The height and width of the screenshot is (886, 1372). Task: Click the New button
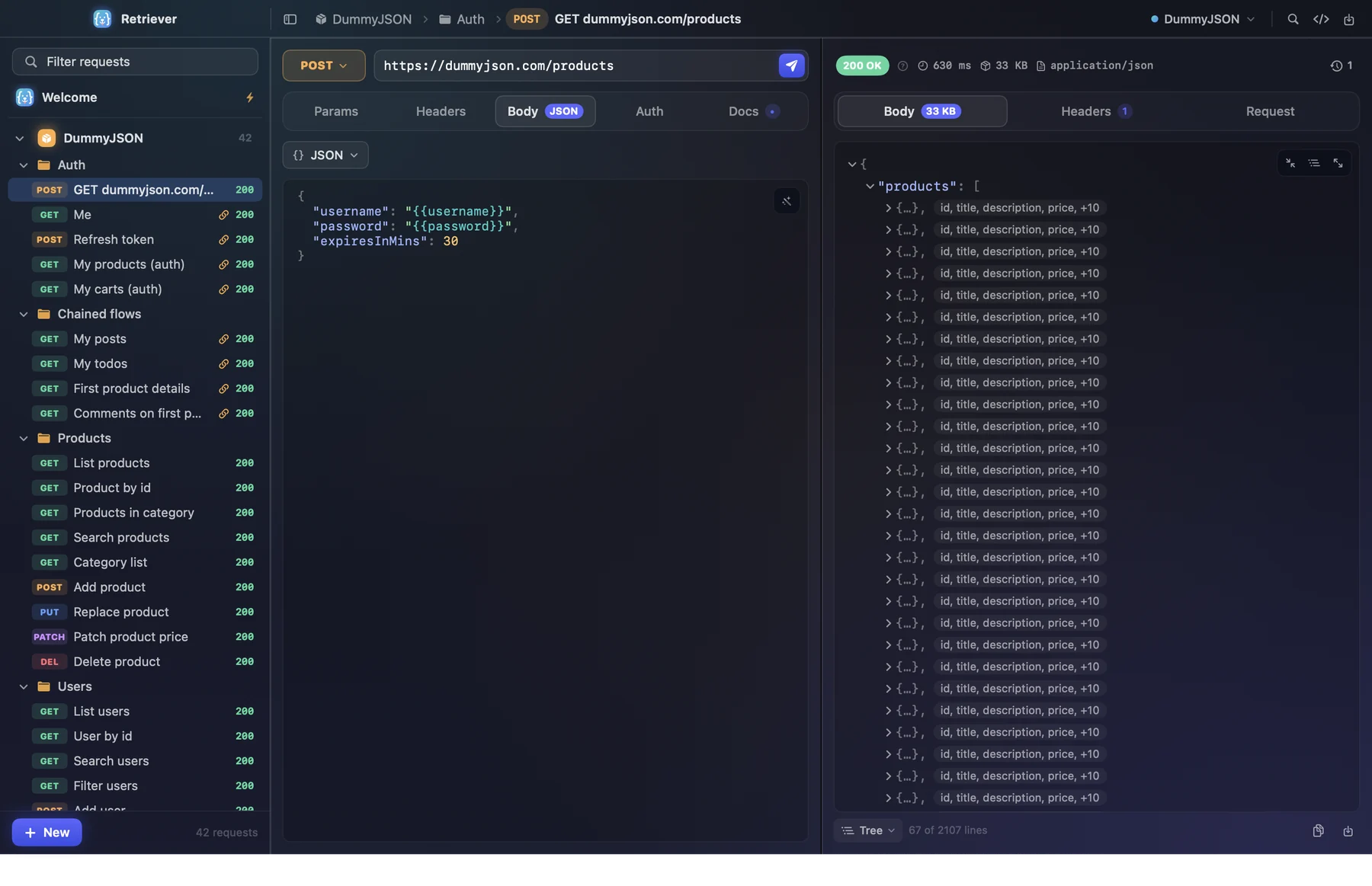(46, 833)
